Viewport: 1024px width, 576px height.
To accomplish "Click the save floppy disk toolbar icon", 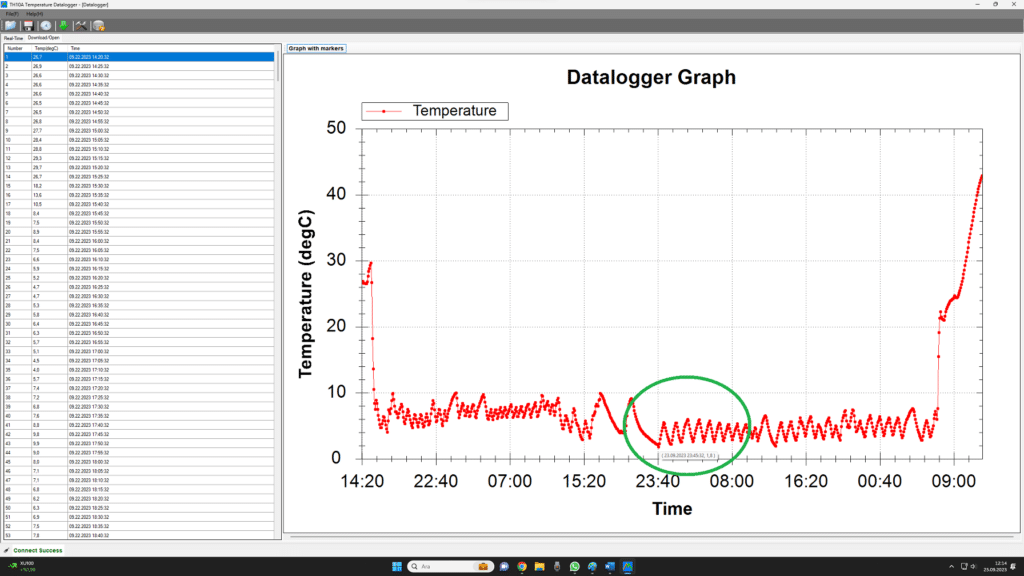I will click(28, 25).
